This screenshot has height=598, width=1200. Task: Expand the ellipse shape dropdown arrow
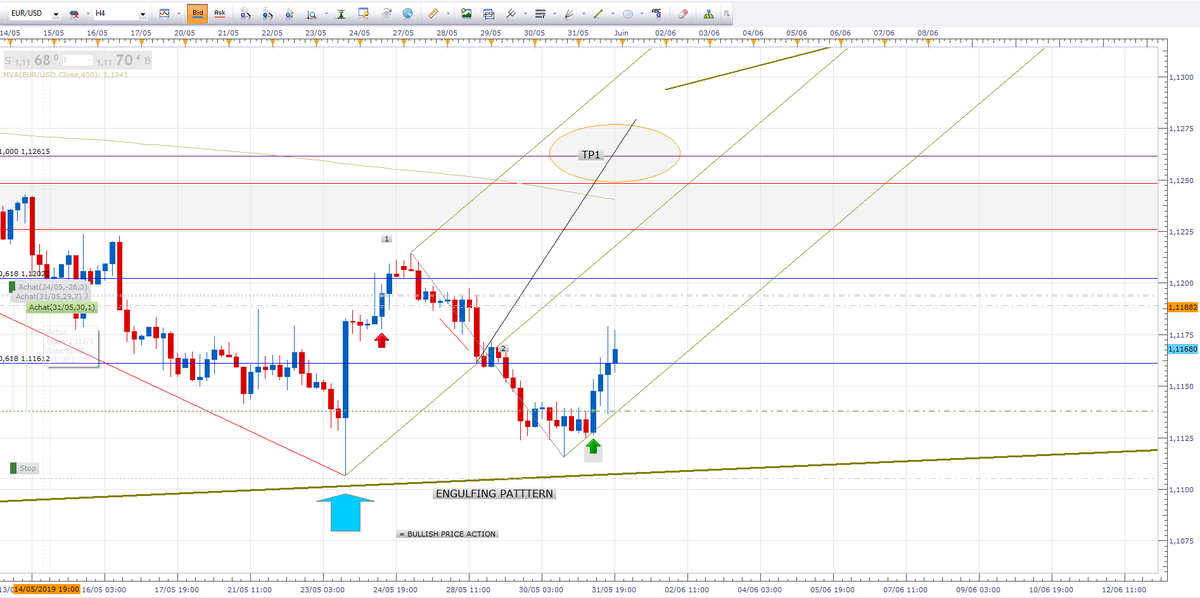point(642,14)
